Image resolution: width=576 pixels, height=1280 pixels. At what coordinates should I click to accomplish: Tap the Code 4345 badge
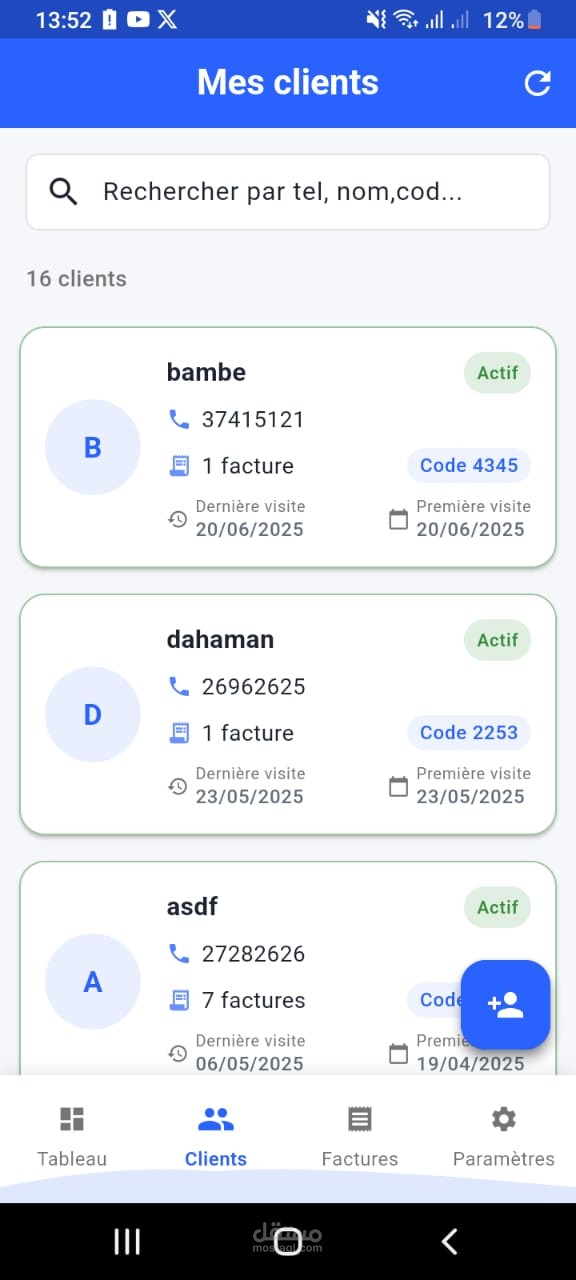click(469, 465)
